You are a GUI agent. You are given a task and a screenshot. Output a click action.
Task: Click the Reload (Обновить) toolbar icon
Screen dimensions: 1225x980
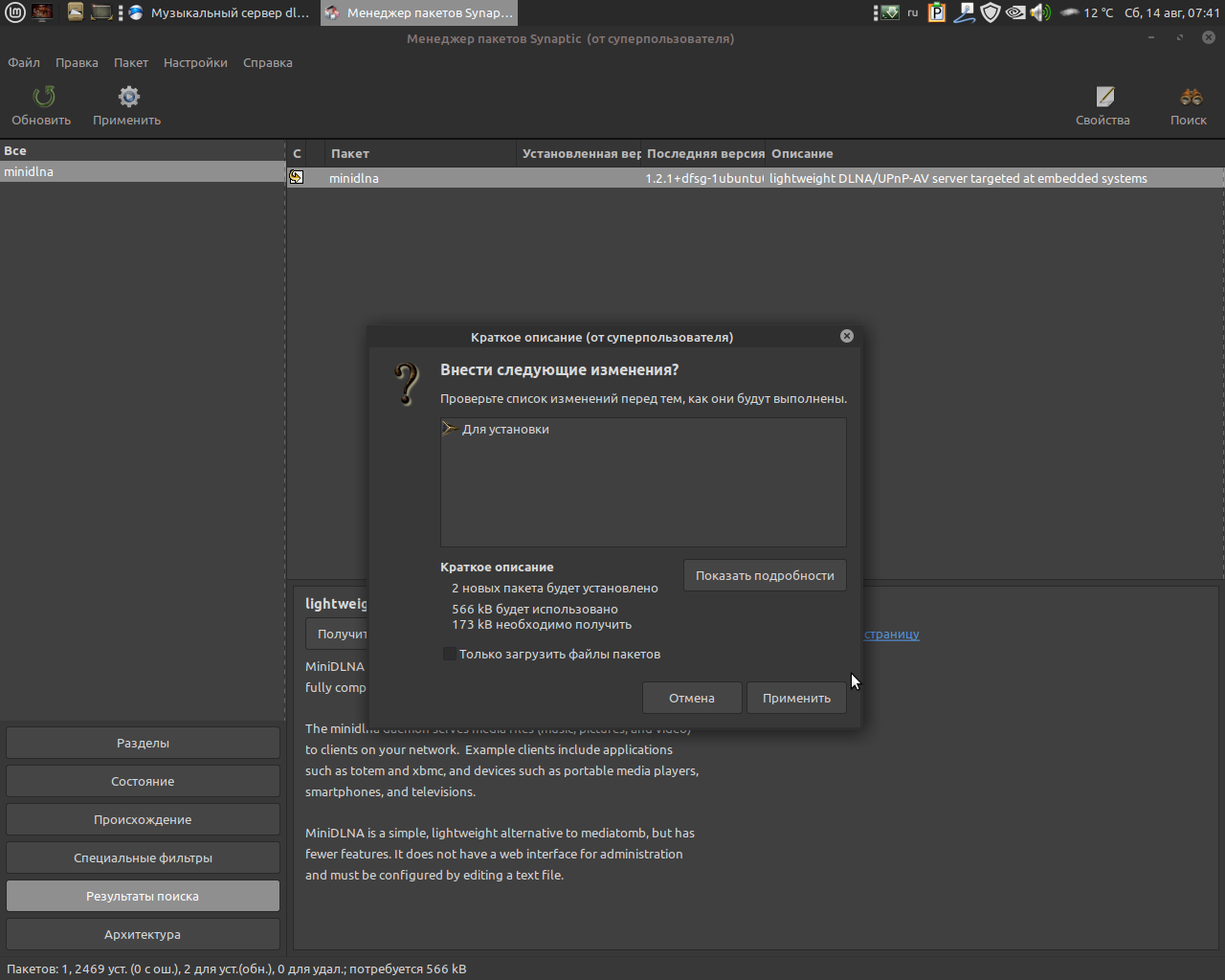(43, 97)
